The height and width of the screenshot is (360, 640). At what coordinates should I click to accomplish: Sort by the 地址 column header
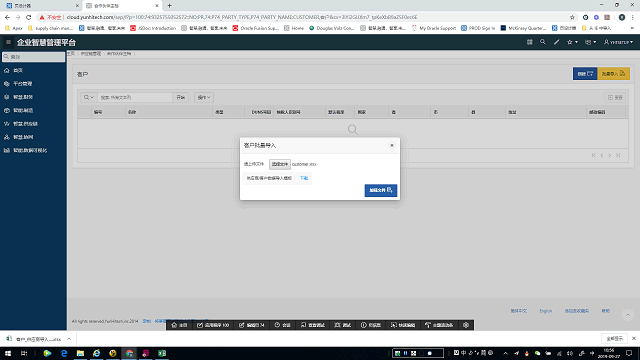pyautogui.click(x=512, y=112)
